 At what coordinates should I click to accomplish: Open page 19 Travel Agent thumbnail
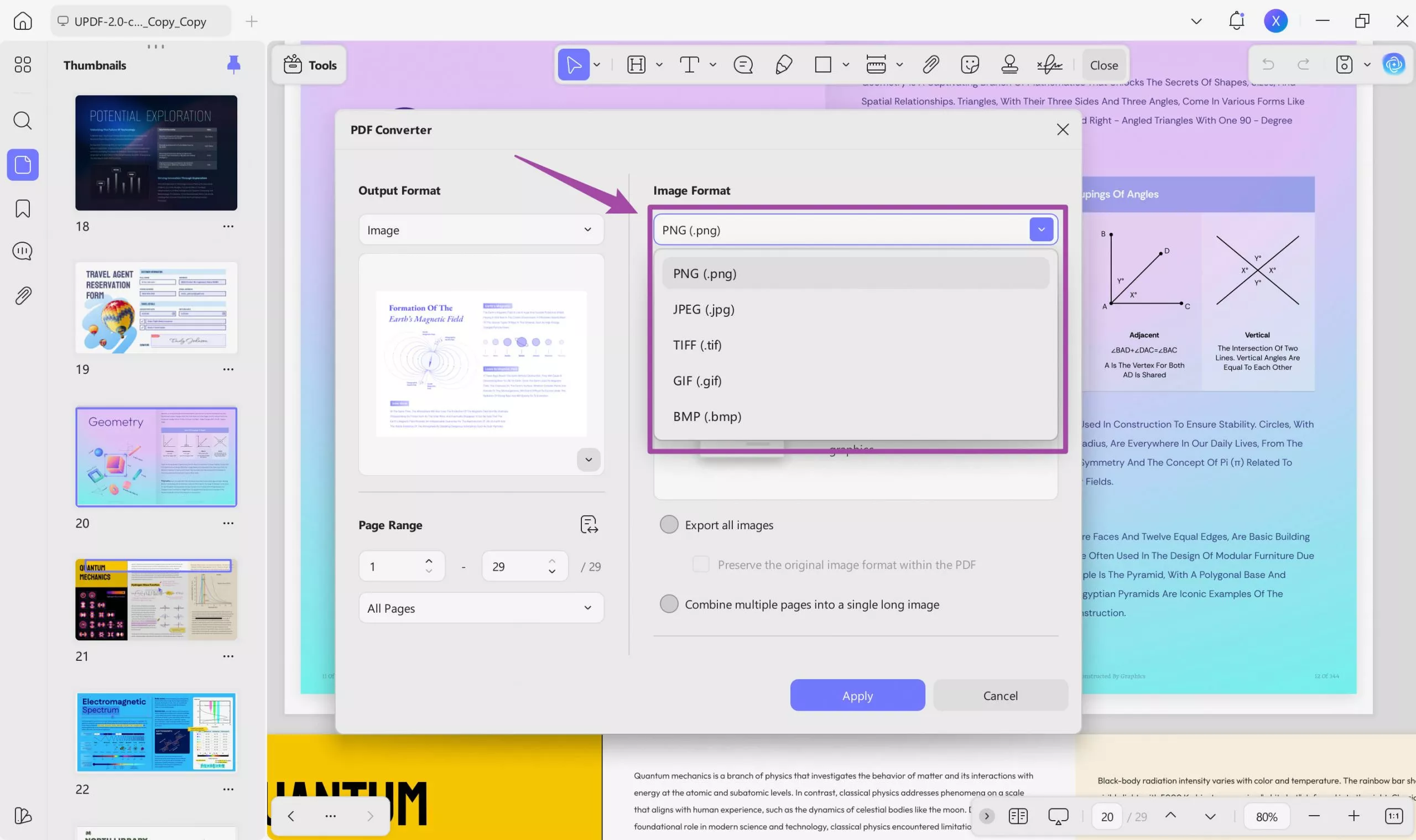tap(155, 308)
